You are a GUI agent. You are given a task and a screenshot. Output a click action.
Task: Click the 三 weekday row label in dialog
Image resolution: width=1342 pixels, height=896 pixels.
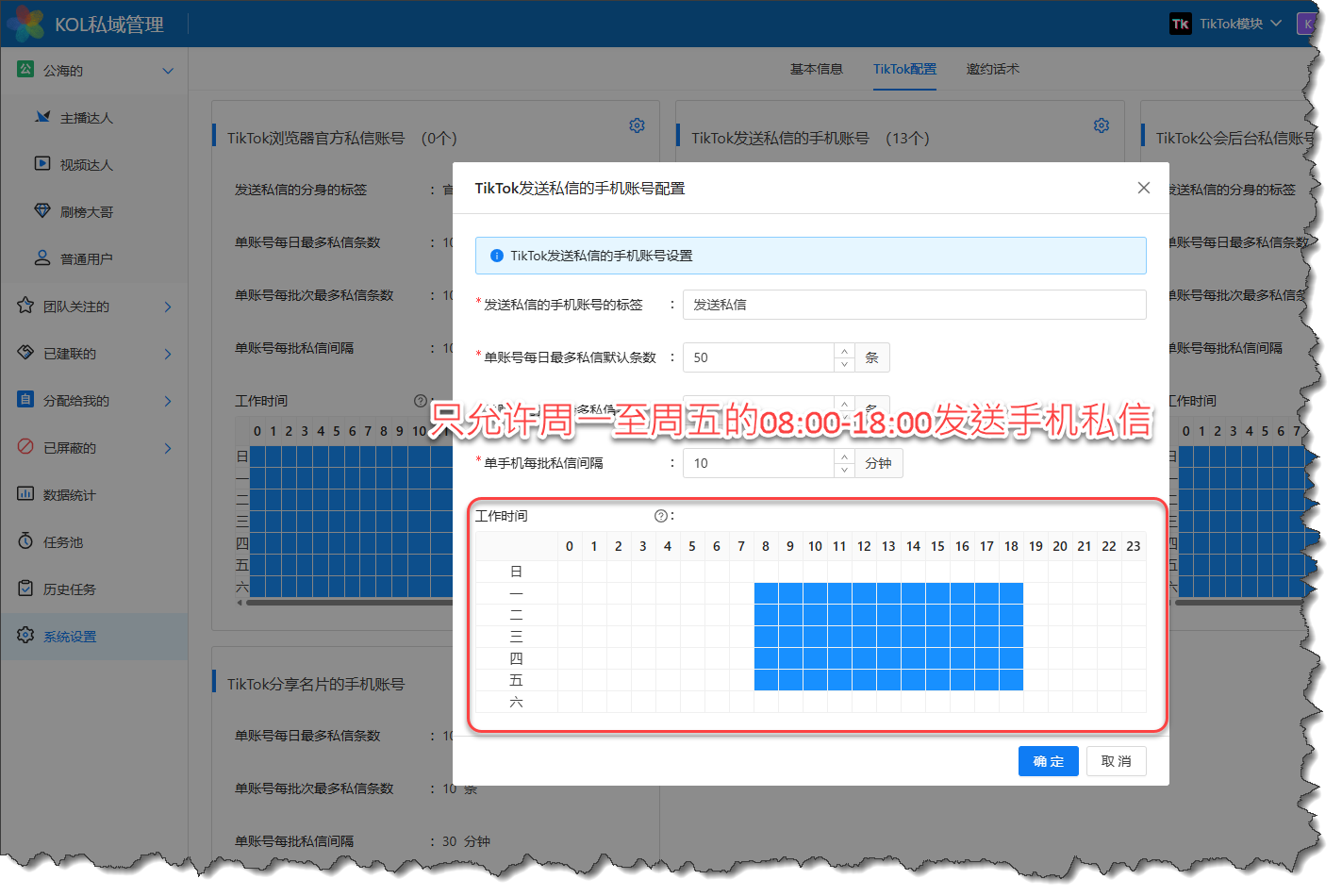(516, 637)
